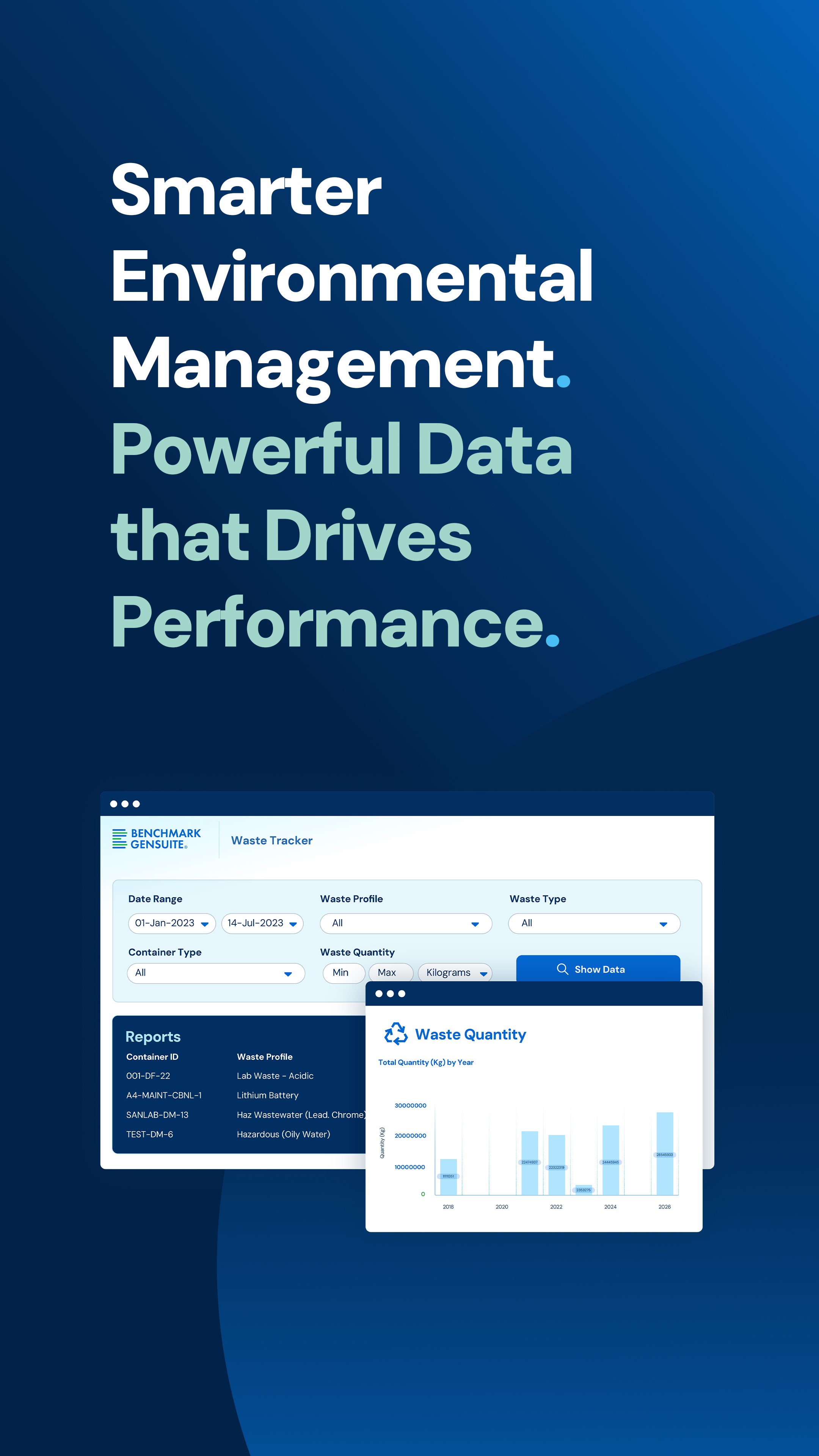The width and height of the screenshot is (819, 1456).
Task: Expand the Waste Profile All dropdown
Action: (x=406, y=923)
